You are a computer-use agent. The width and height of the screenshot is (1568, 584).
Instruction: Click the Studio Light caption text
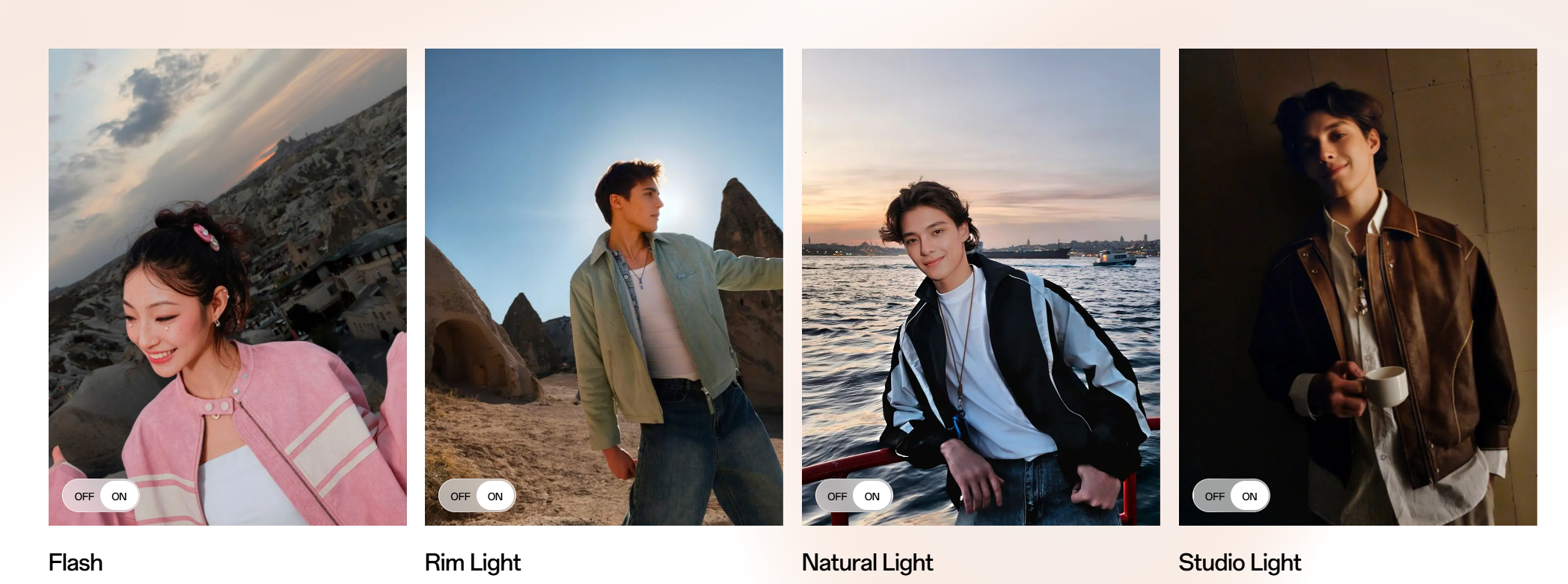pyautogui.click(x=1240, y=562)
